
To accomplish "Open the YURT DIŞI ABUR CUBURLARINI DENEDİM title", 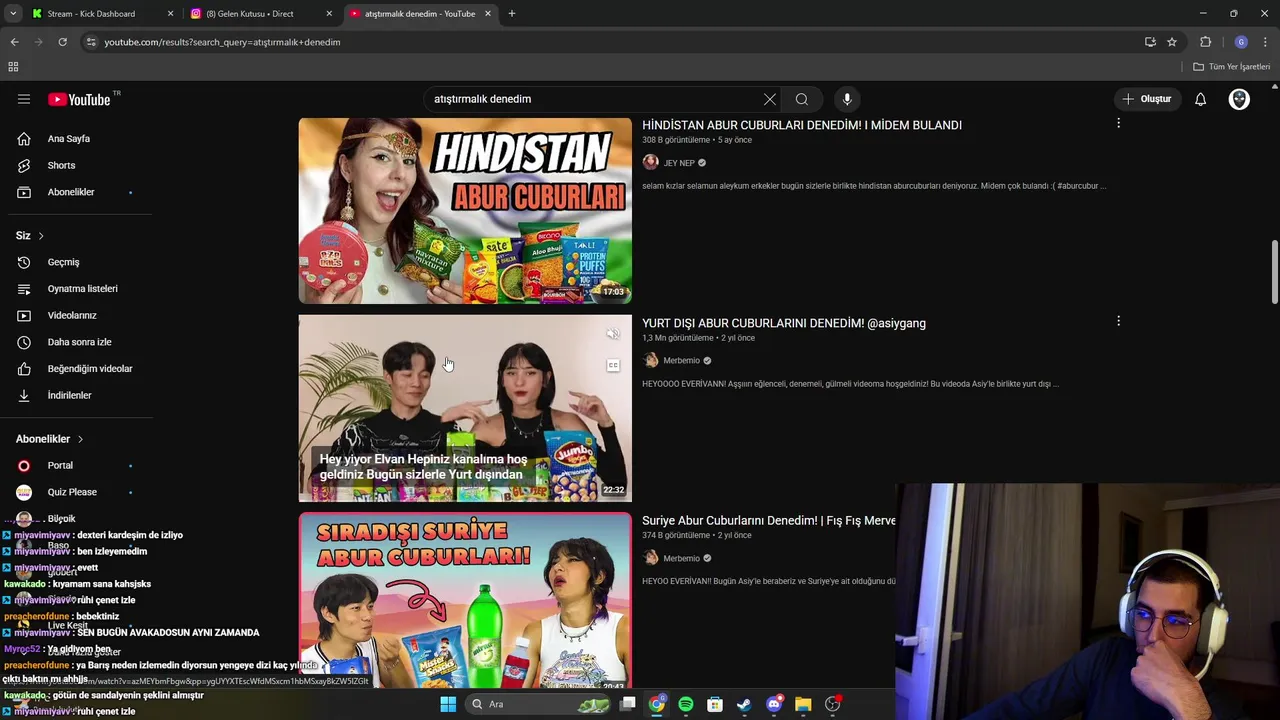I will pos(784,323).
